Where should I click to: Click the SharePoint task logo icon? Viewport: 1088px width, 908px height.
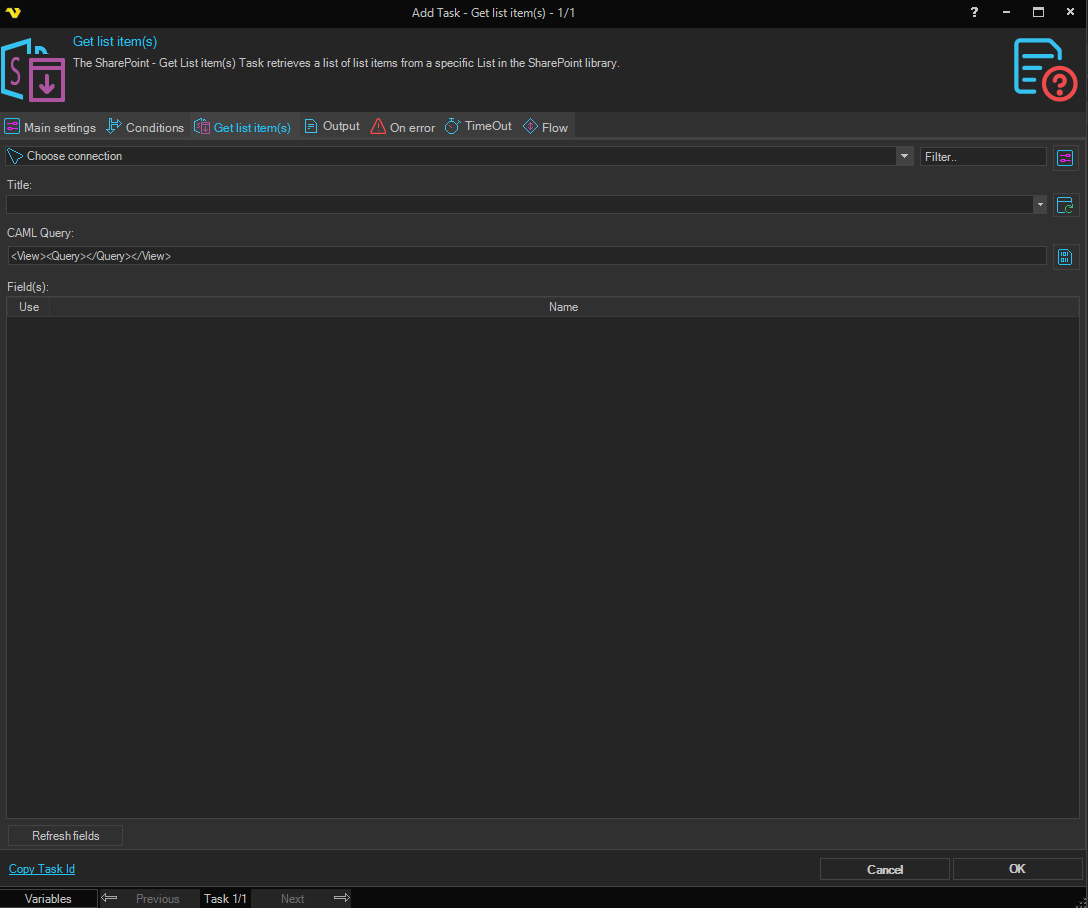[x=34, y=70]
